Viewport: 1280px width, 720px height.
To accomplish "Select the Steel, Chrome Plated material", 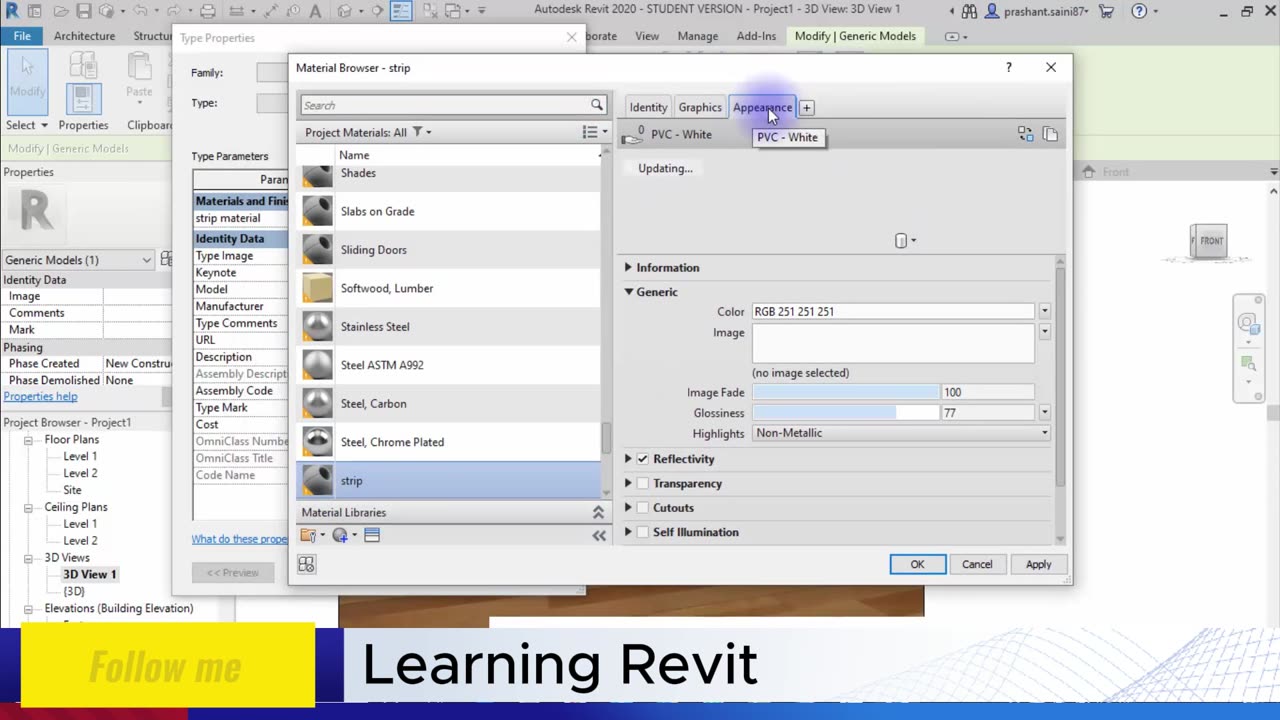I will [x=449, y=442].
